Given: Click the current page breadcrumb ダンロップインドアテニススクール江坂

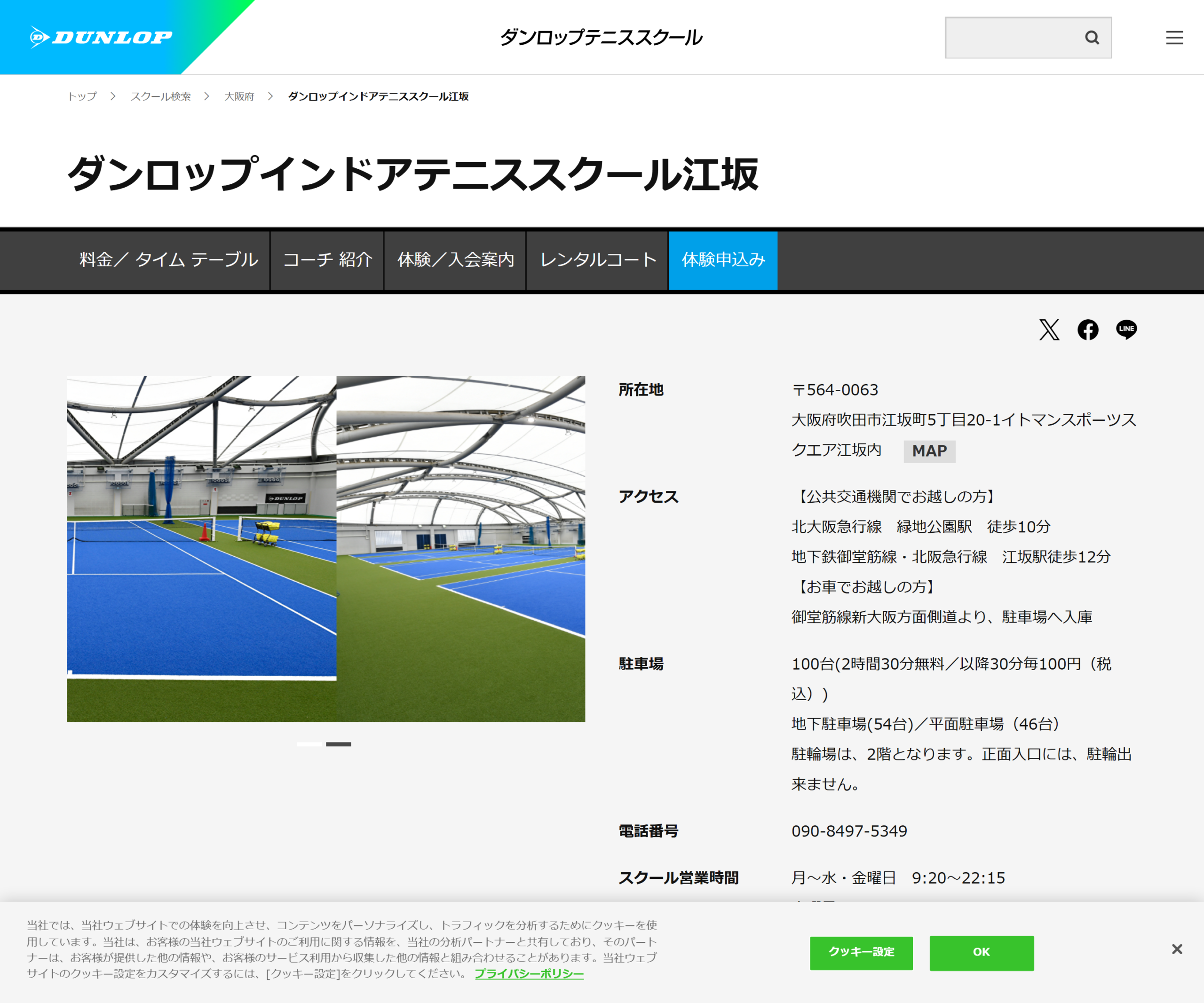Looking at the screenshot, I should pyautogui.click(x=378, y=96).
